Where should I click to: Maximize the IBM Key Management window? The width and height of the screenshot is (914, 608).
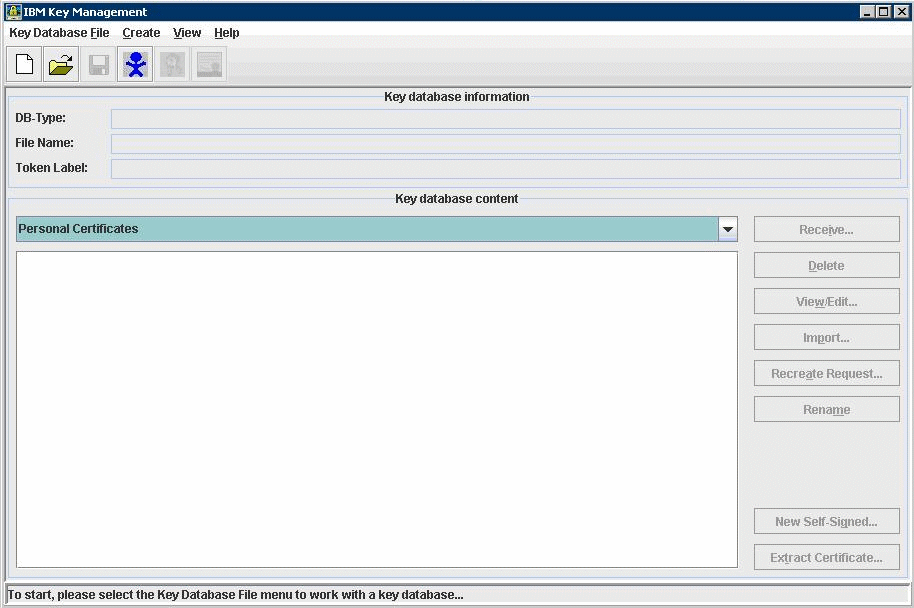884,12
